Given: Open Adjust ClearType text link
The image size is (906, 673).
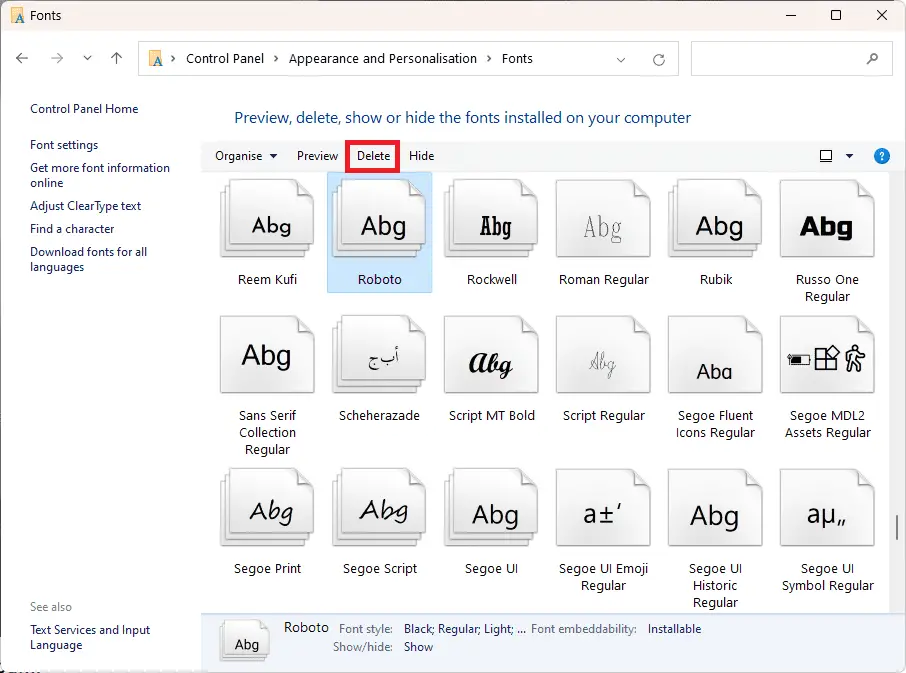Looking at the screenshot, I should click(x=86, y=206).
